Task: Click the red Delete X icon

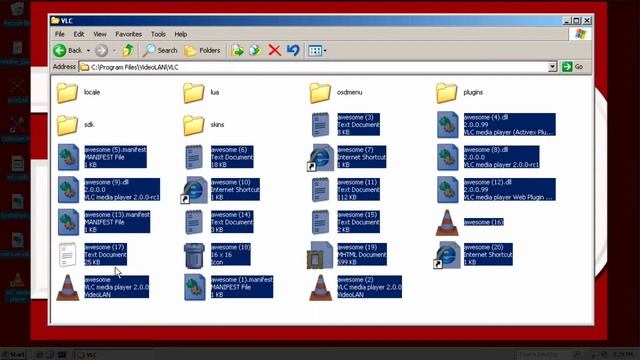Action: point(274,51)
